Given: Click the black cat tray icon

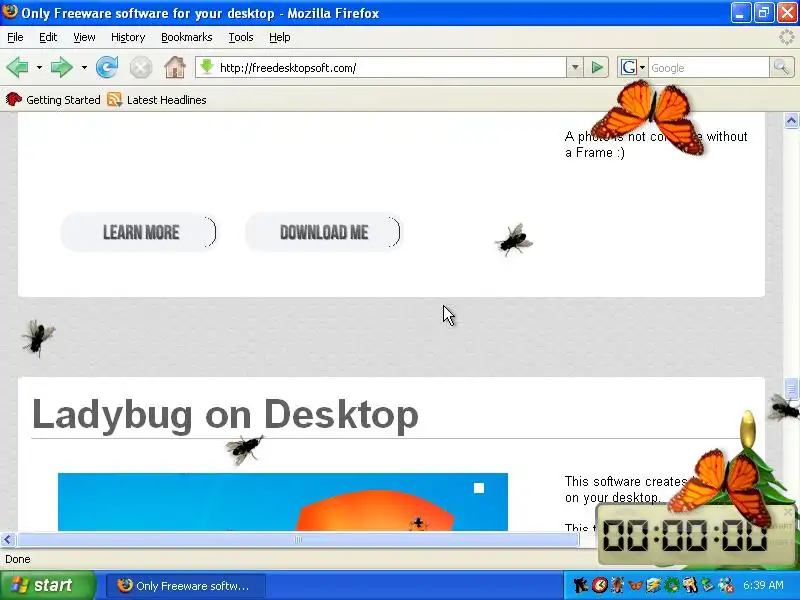Looking at the screenshot, I should click(x=581, y=585).
